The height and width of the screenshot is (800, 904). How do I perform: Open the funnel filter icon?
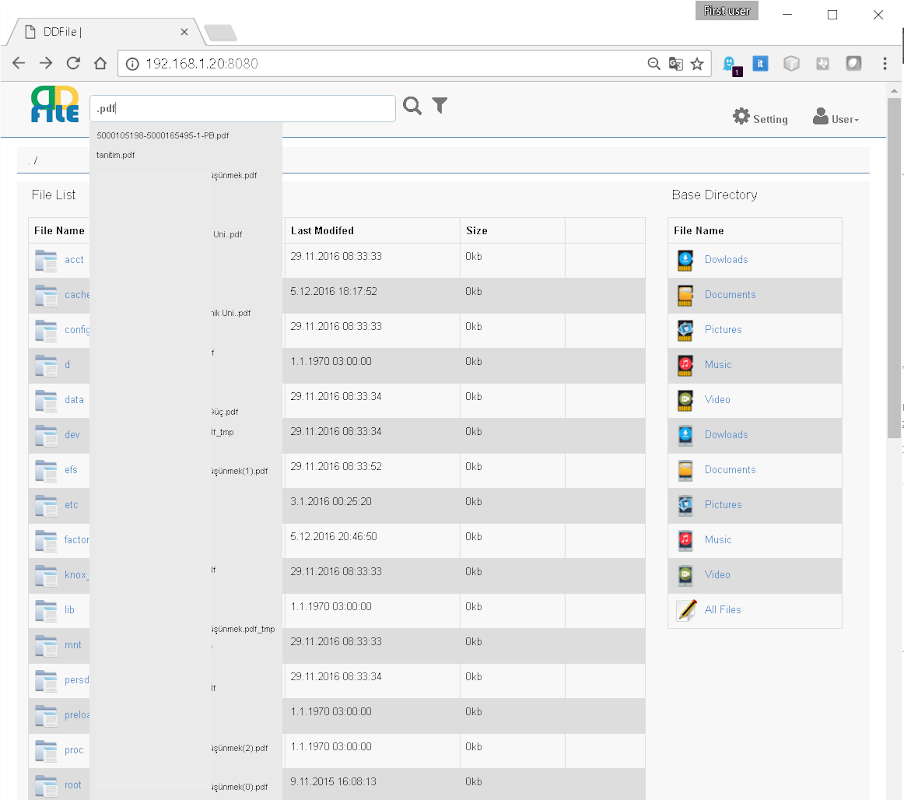440,106
